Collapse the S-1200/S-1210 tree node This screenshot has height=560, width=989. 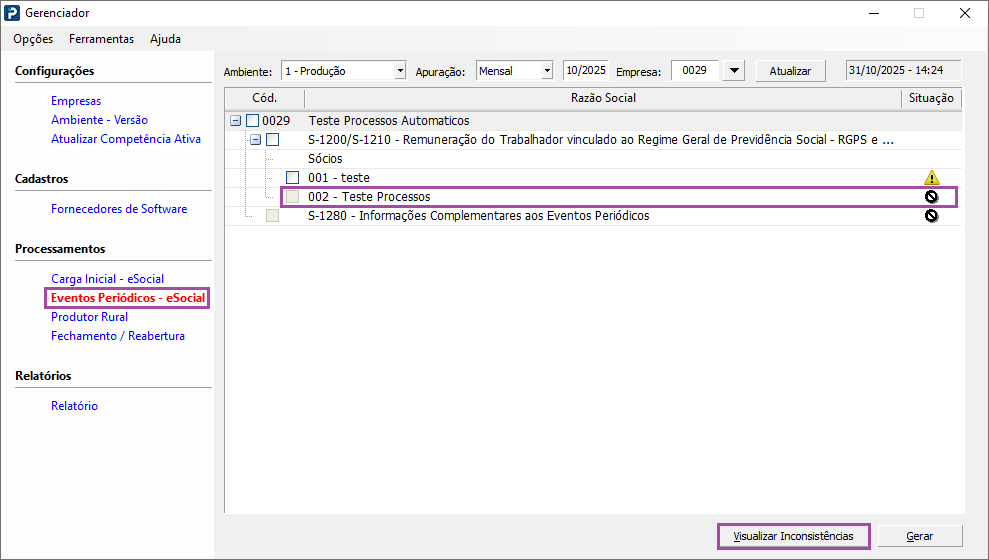(255, 140)
